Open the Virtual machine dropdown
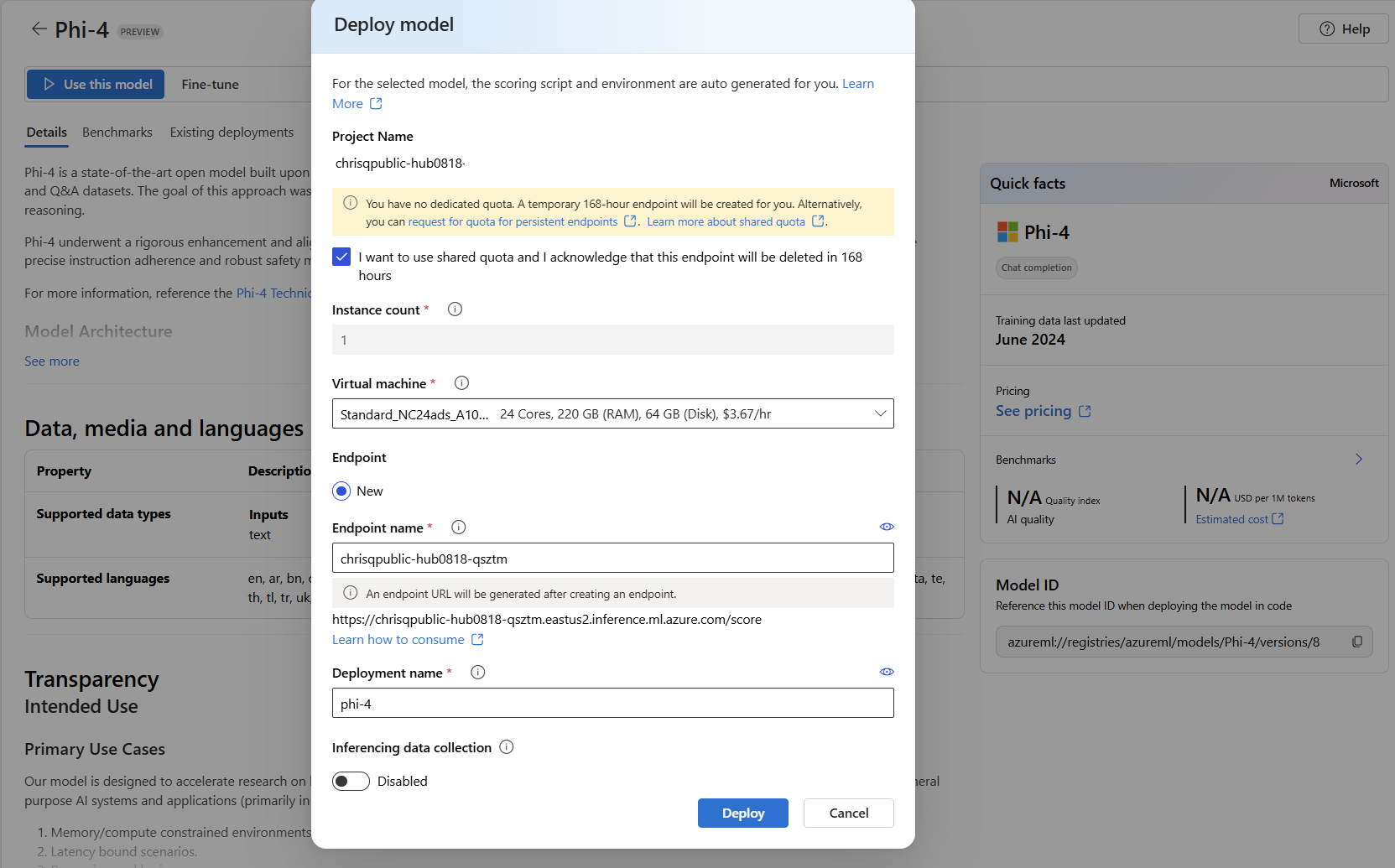This screenshot has height=868, width=1395. pos(613,413)
